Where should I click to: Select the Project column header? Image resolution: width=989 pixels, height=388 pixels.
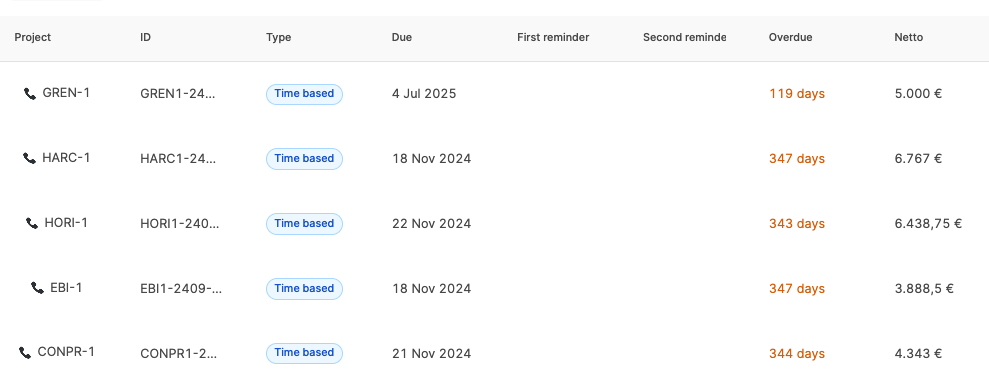[x=33, y=37]
